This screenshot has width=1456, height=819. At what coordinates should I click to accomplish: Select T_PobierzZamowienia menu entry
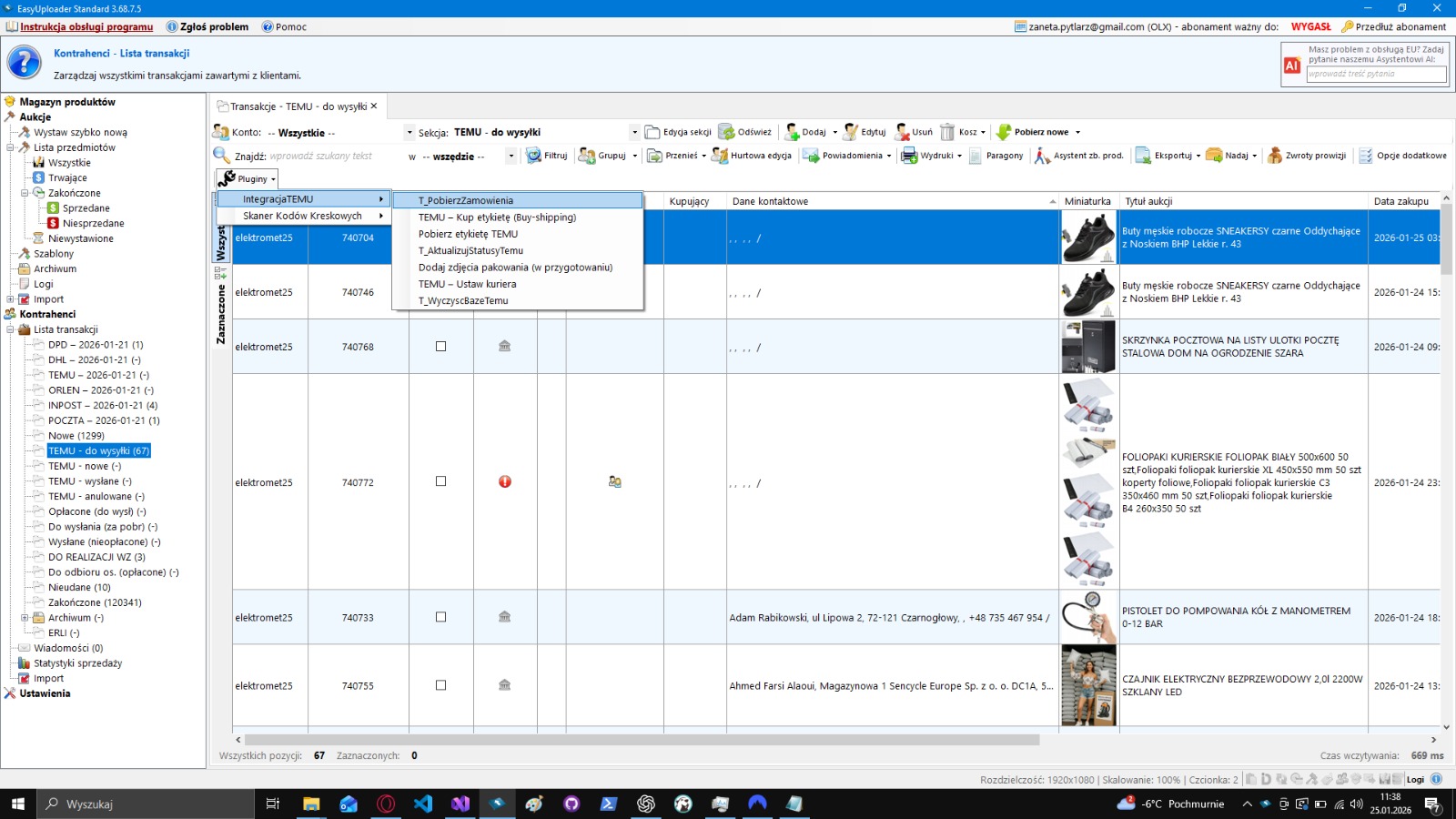518,200
